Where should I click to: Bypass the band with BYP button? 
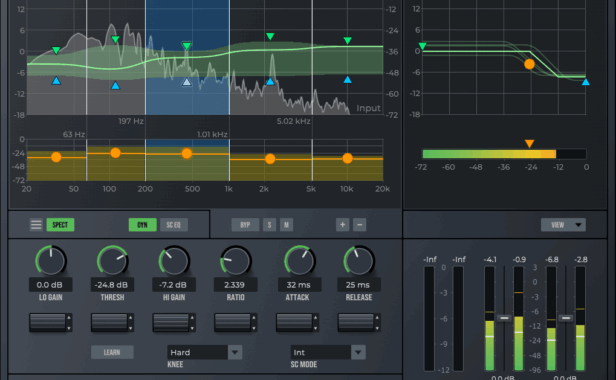(x=245, y=225)
